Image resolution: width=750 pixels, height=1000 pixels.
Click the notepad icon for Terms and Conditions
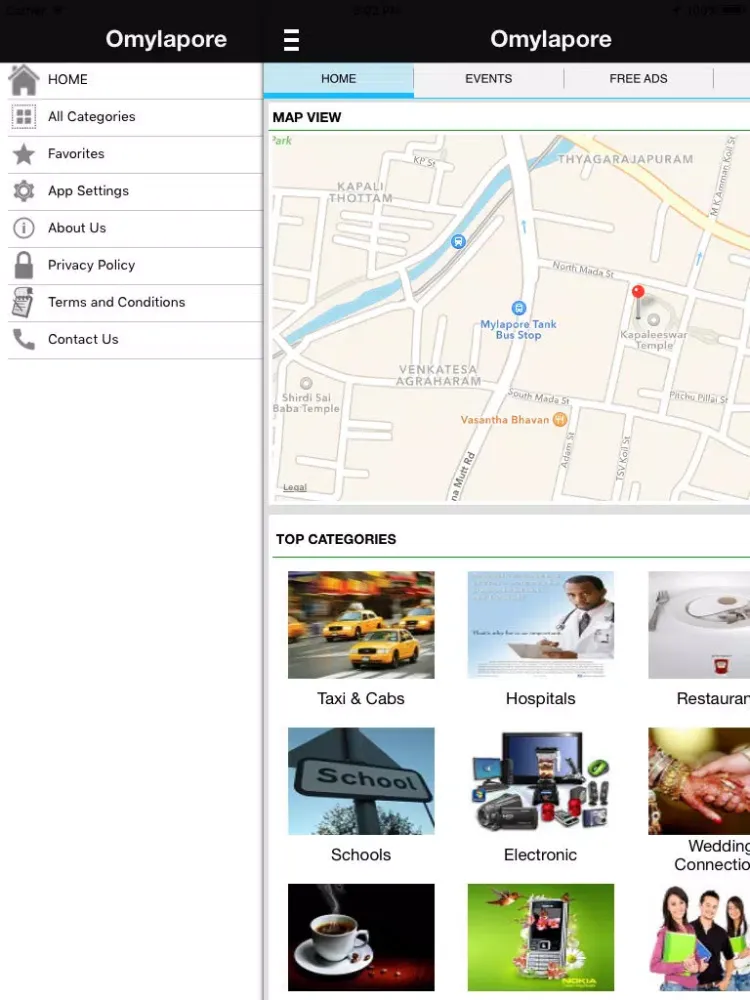[22, 302]
